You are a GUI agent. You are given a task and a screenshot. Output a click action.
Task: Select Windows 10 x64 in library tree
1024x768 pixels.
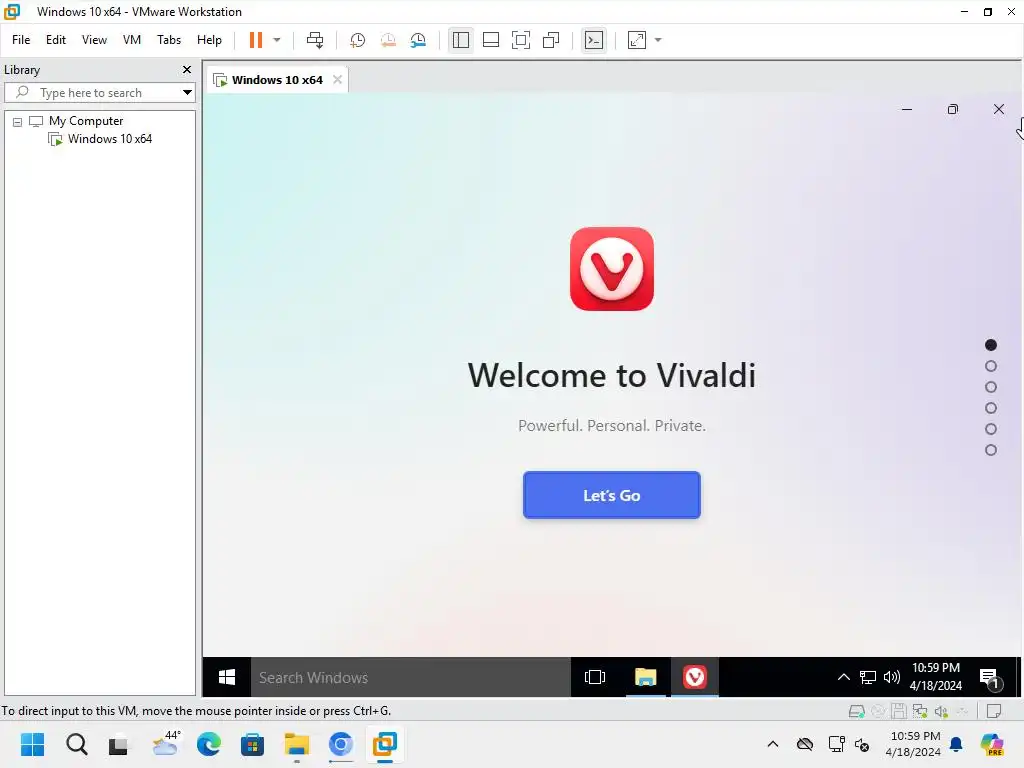110,139
